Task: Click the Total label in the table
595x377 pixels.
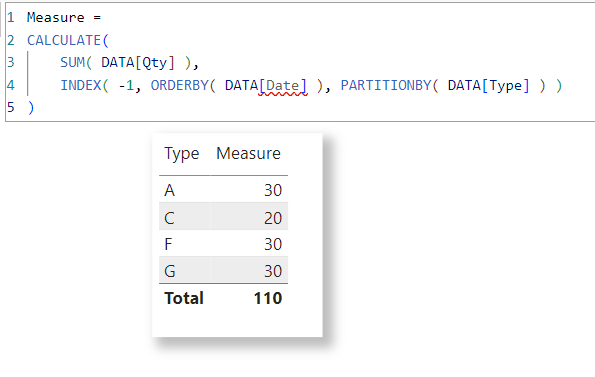Action: coord(184,298)
